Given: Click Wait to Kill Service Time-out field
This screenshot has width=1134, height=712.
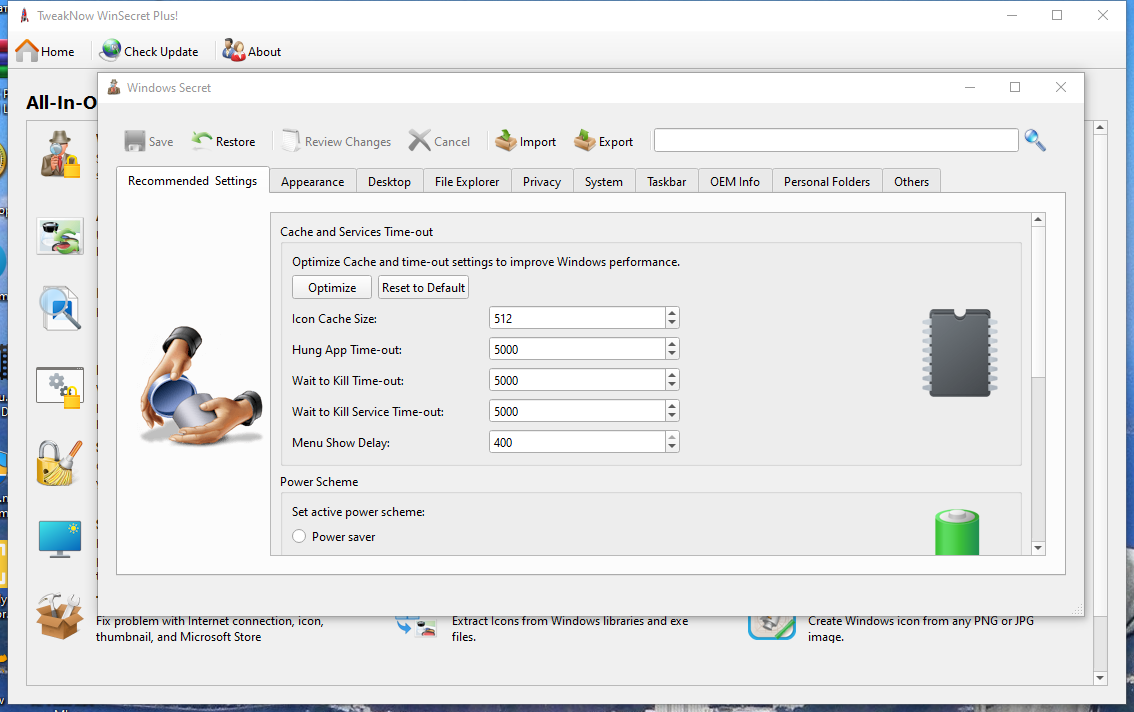Looking at the screenshot, I should pyautogui.click(x=577, y=412).
